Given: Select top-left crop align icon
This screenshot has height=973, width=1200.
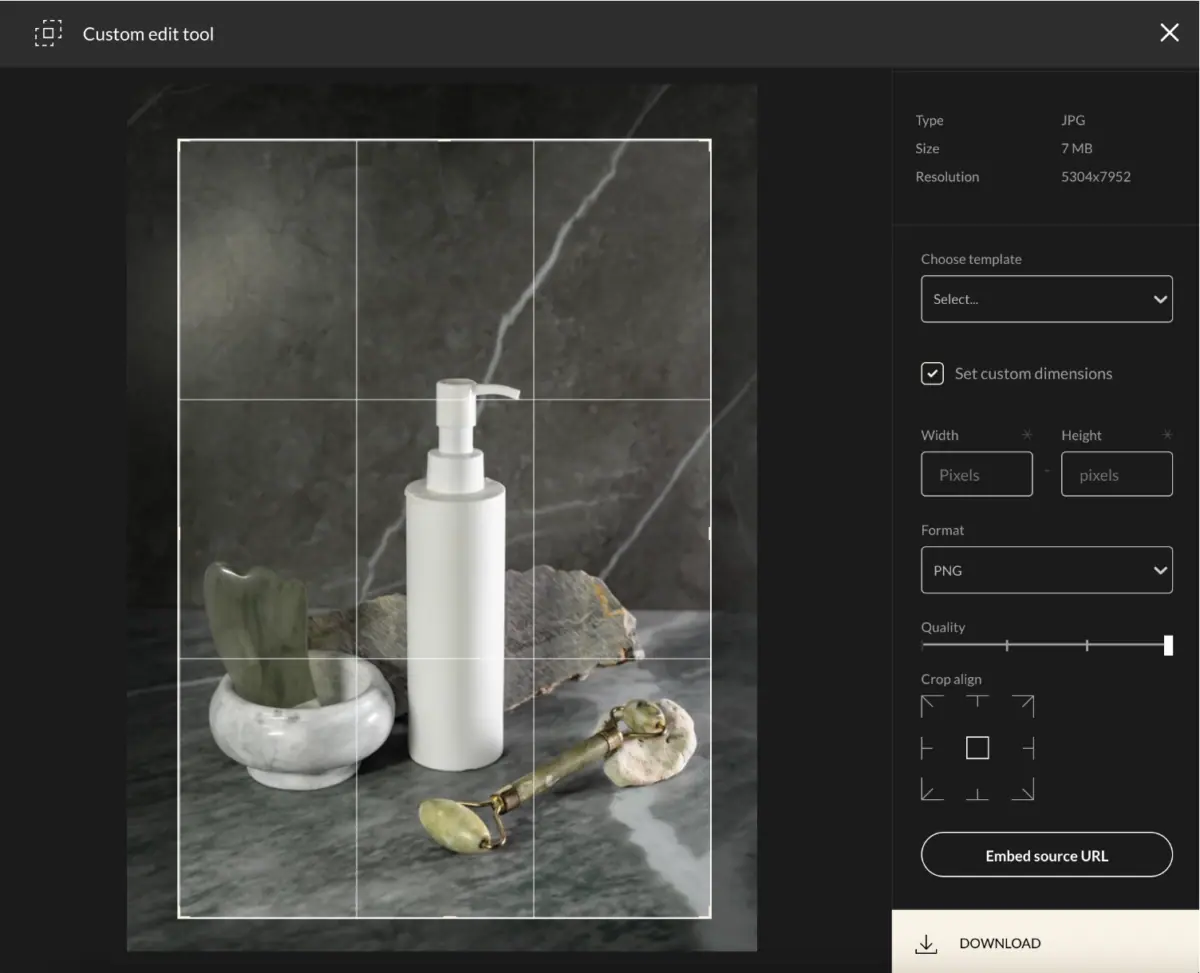Looking at the screenshot, I should pos(932,706).
